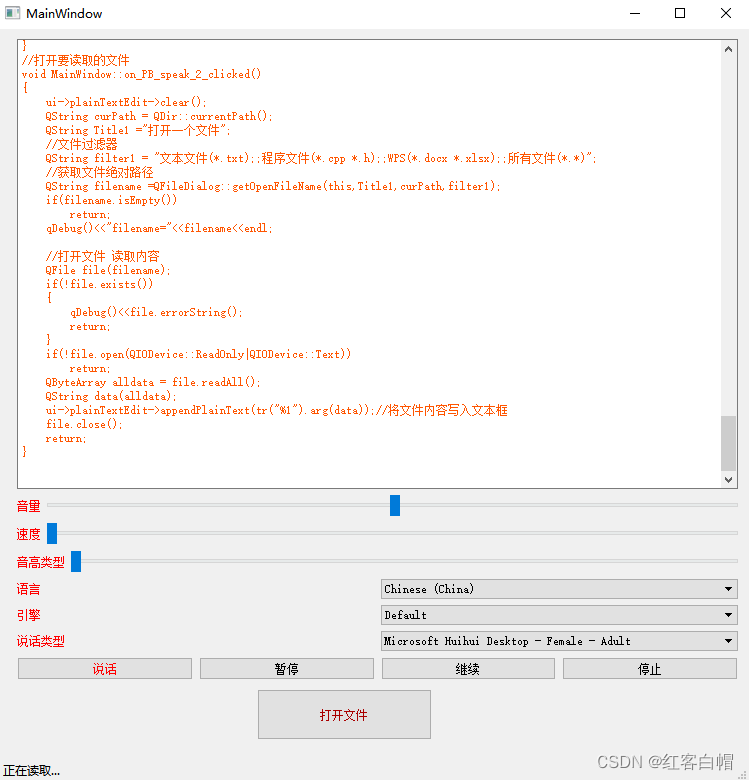Click the line 'void MainWindow::on_PB_speak_2_clicked()'
The image size is (749, 780).
pos(141,75)
